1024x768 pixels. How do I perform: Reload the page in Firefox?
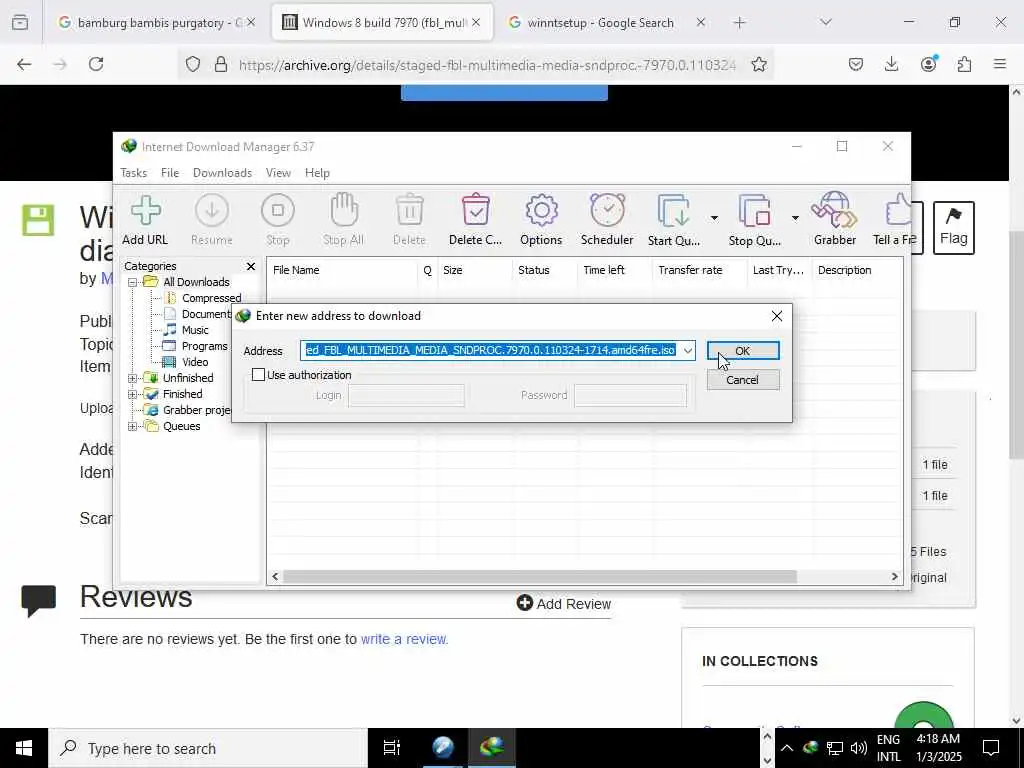pos(96,64)
